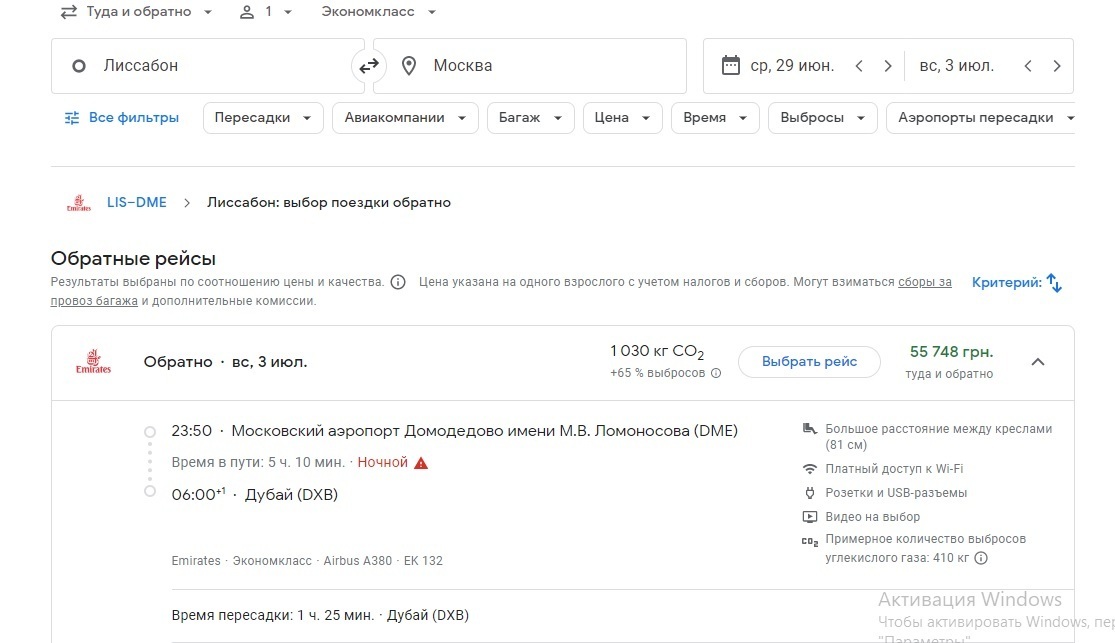Click Лиссабон: выбор поездки обратно breadcrumb
The image size is (1115, 643).
329,203
